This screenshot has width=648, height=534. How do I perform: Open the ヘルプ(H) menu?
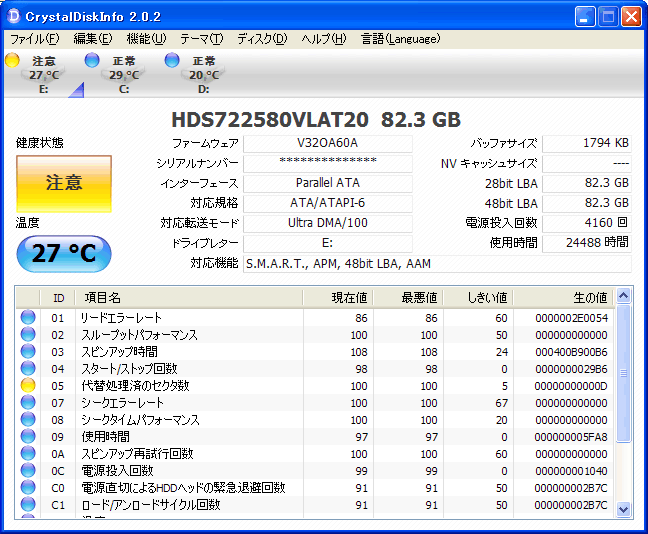(324, 39)
